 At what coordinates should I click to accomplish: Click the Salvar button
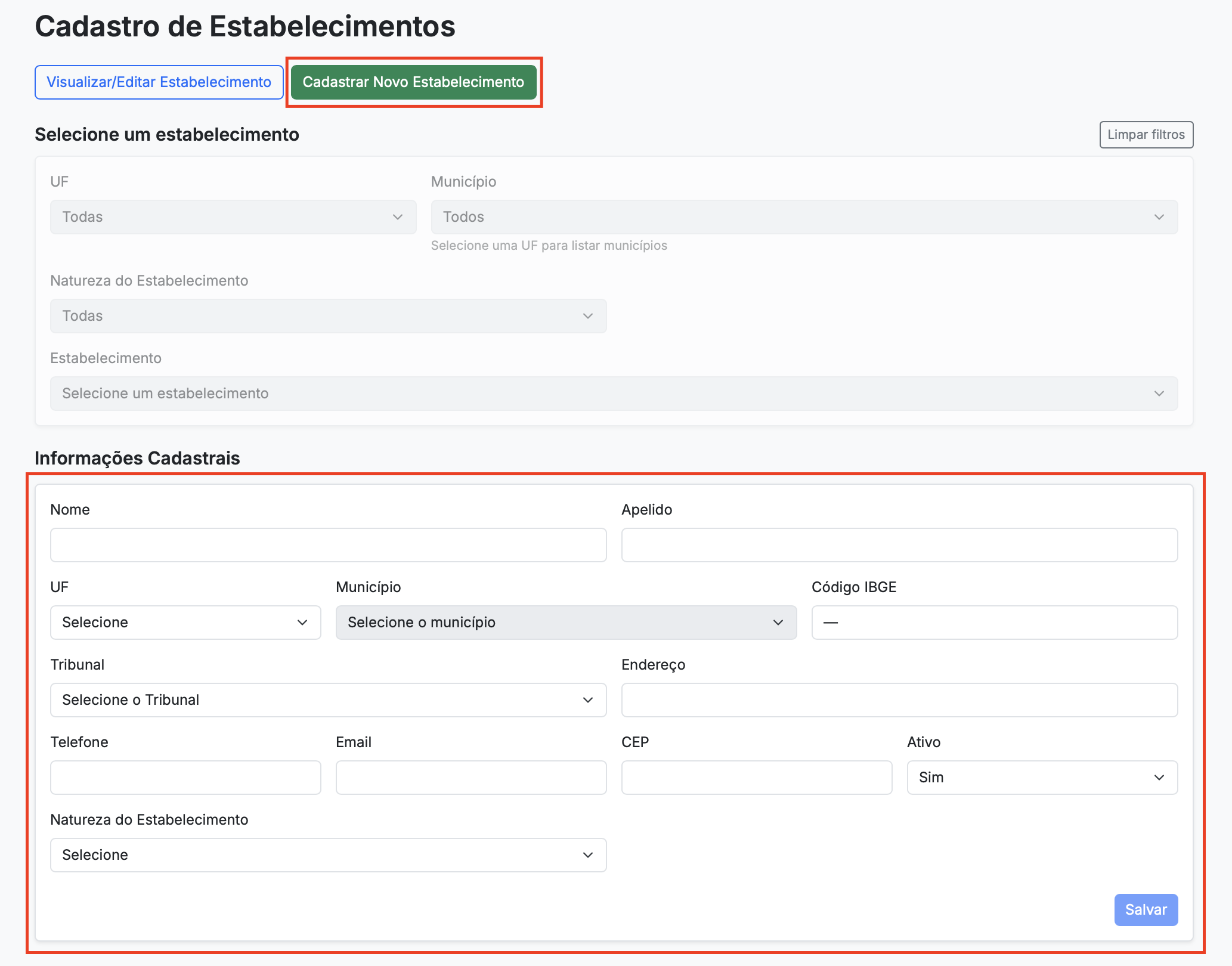pos(1146,910)
